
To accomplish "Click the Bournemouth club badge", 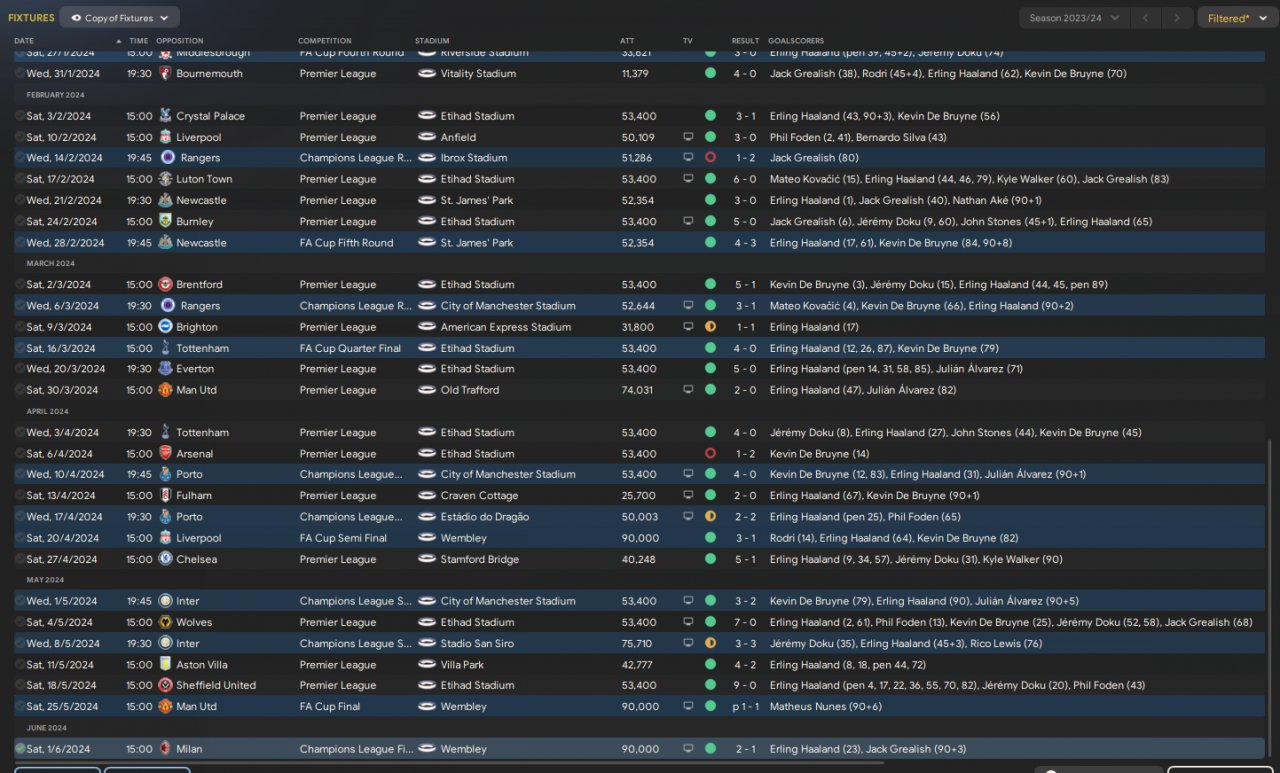I will [166, 74].
